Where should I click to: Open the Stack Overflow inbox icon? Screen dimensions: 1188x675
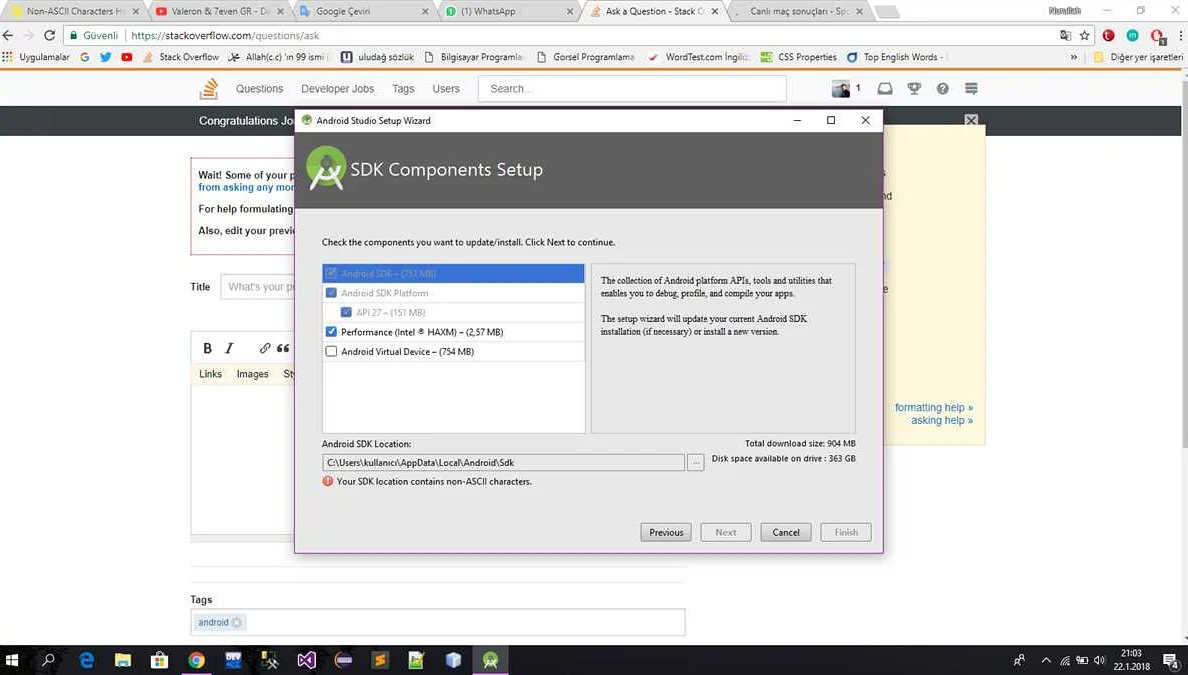click(885, 89)
